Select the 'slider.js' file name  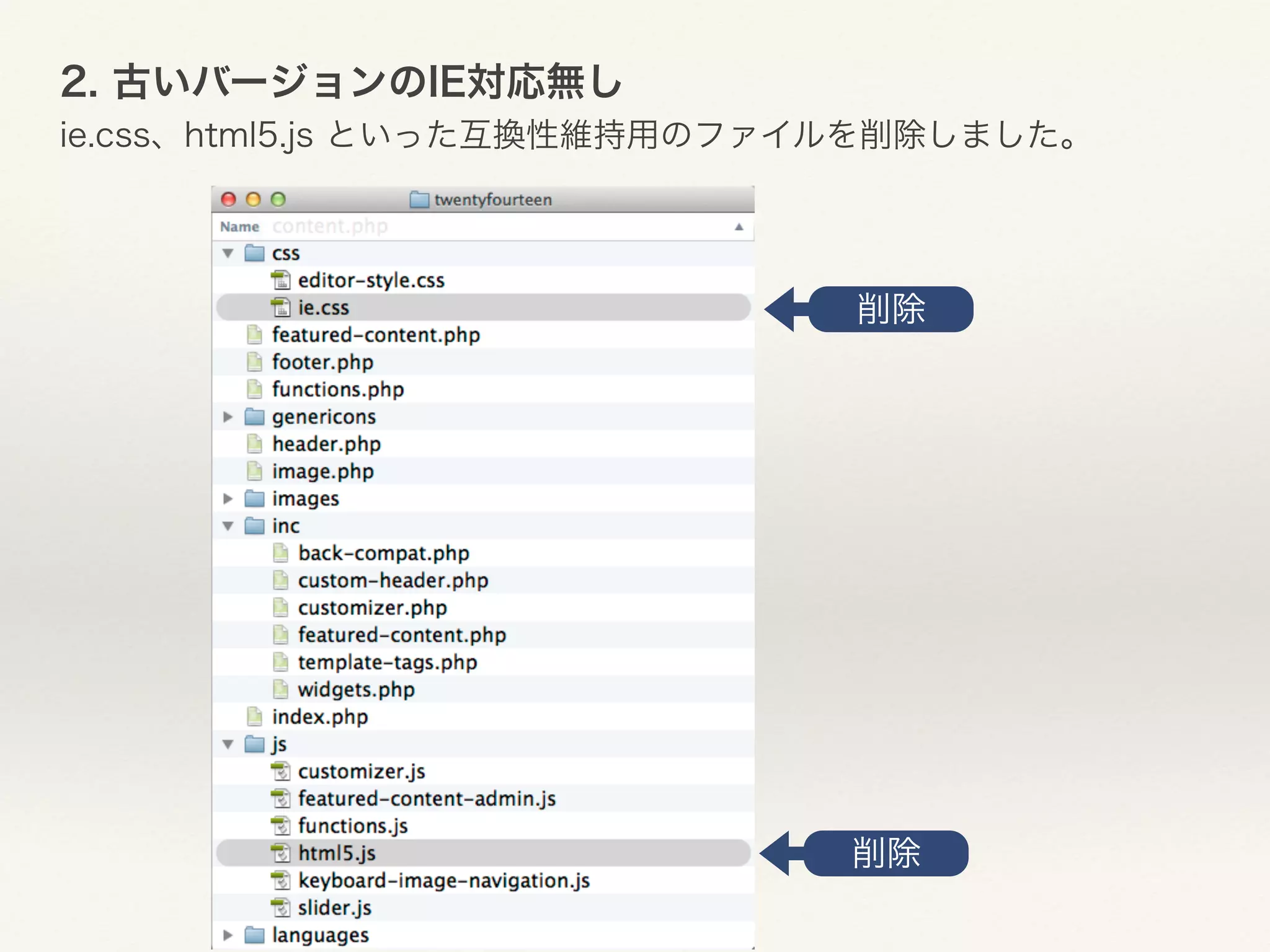tap(335, 909)
